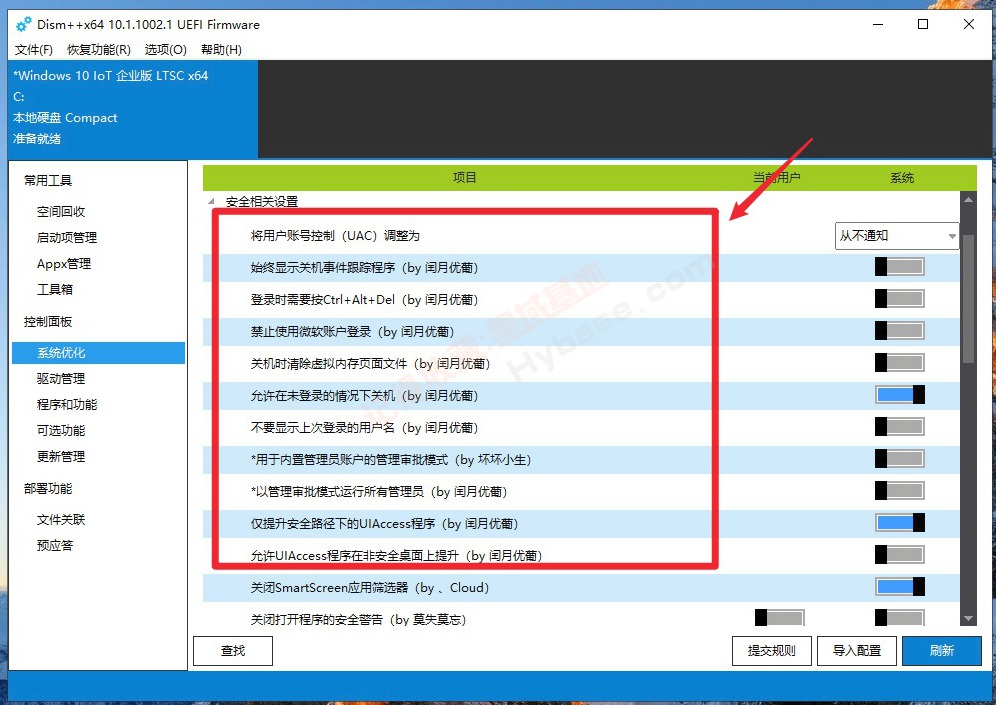
Task: Open the 选项(O) menu
Action: pos(166,50)
